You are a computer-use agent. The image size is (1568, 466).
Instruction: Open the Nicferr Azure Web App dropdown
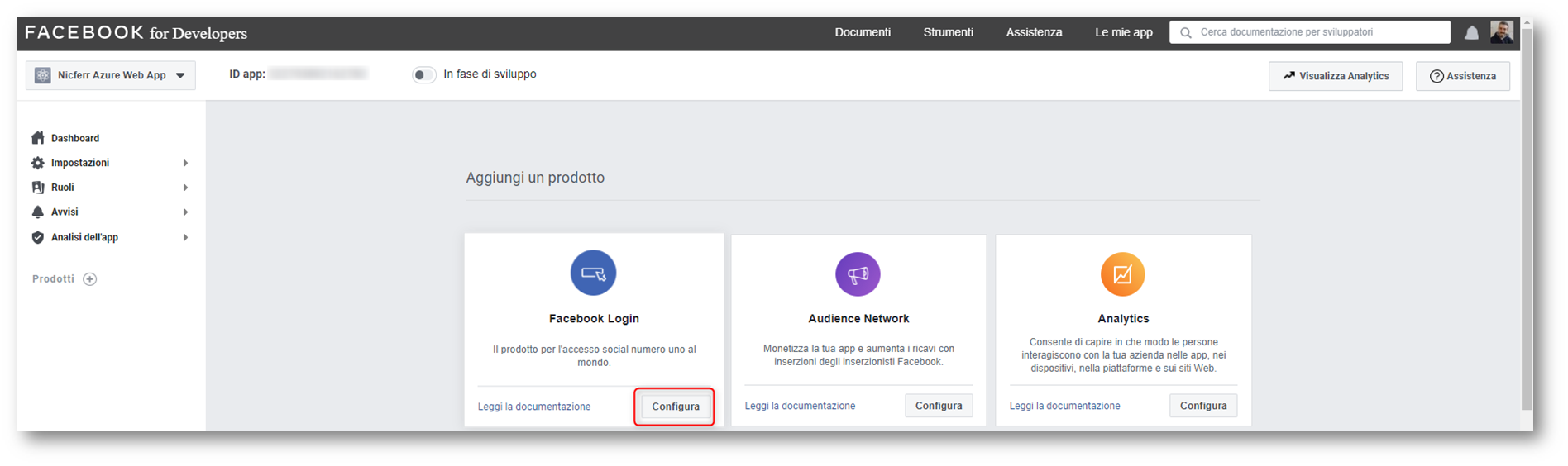tap(111, 75)
